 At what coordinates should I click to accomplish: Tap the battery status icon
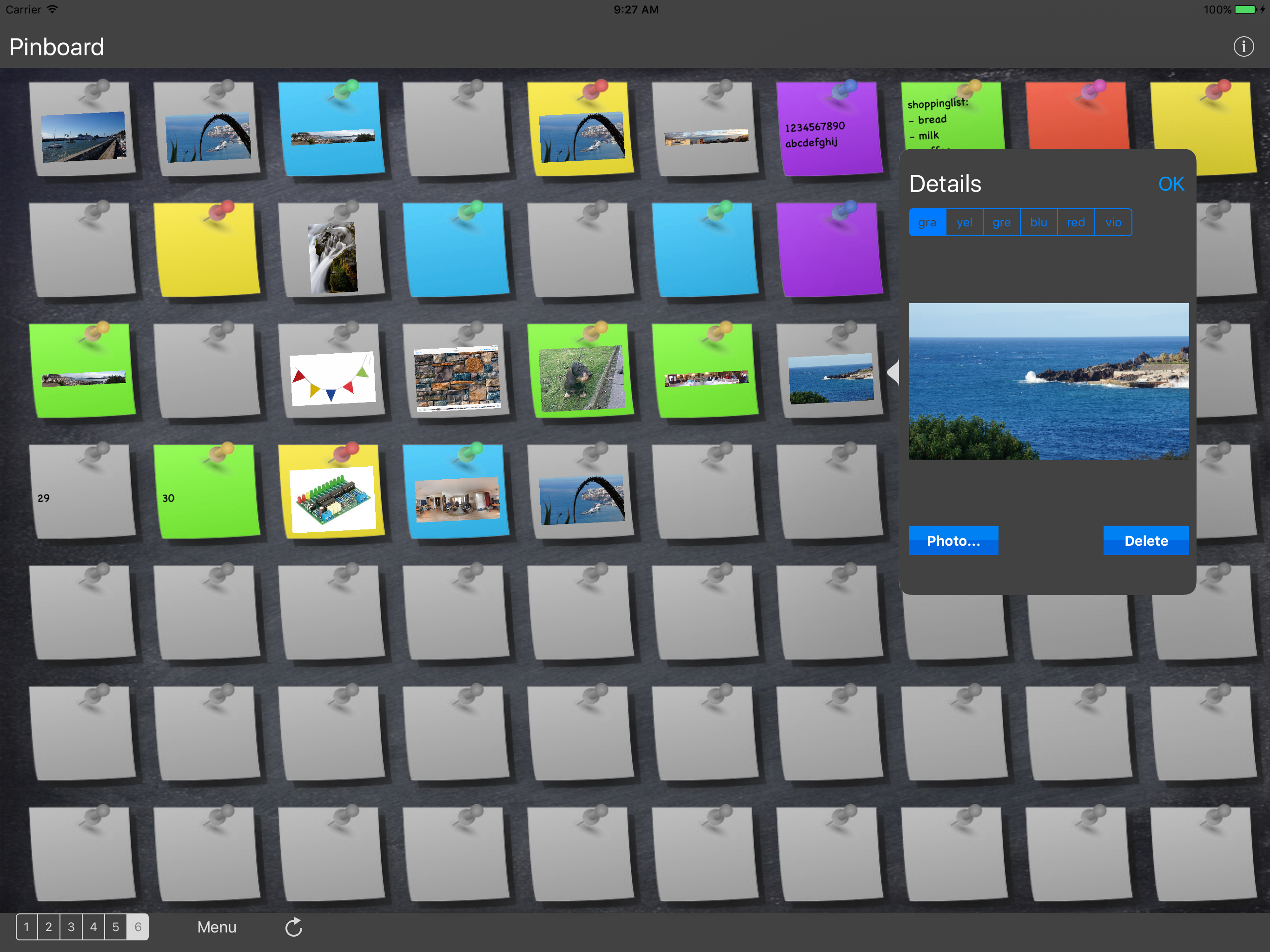coord(1245,10)
